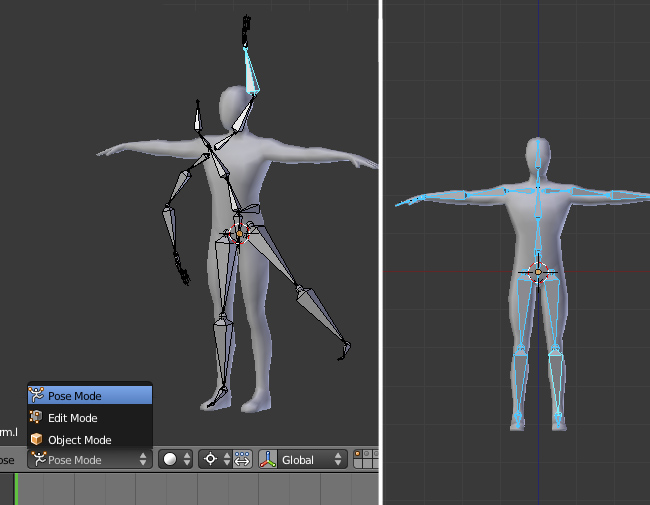Open the Global transform orientation dropdown
650x505 pixels.
313,459
